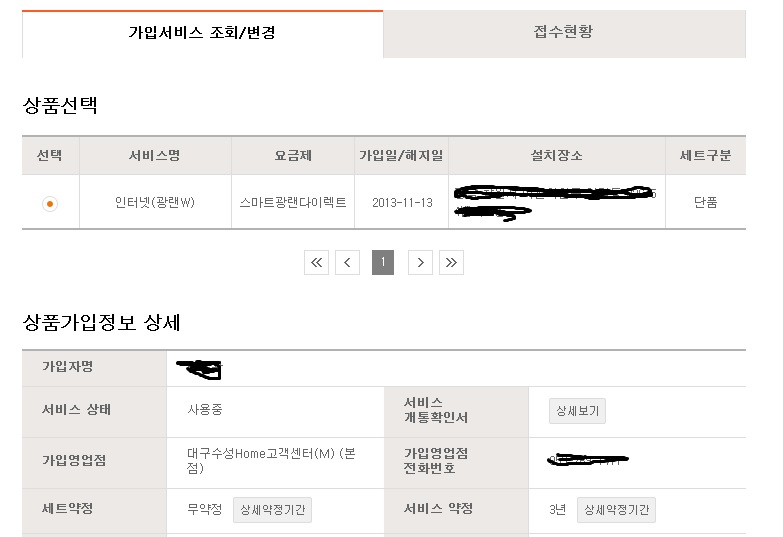Click the 세트구분 column header
Viewport: 783px width, 537px height.
[x=705, y=156]
